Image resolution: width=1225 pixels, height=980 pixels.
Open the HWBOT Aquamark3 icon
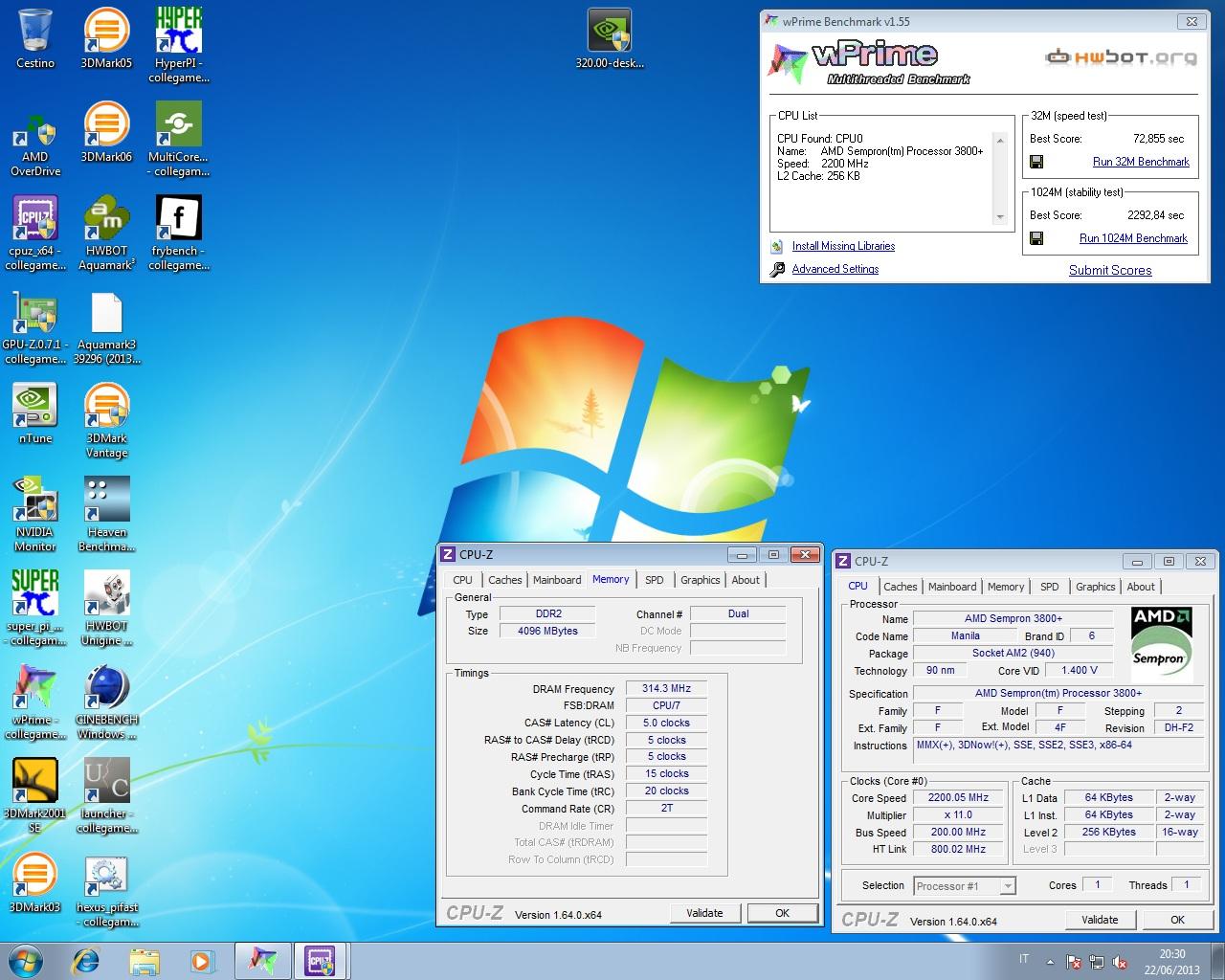click(106, 233)
